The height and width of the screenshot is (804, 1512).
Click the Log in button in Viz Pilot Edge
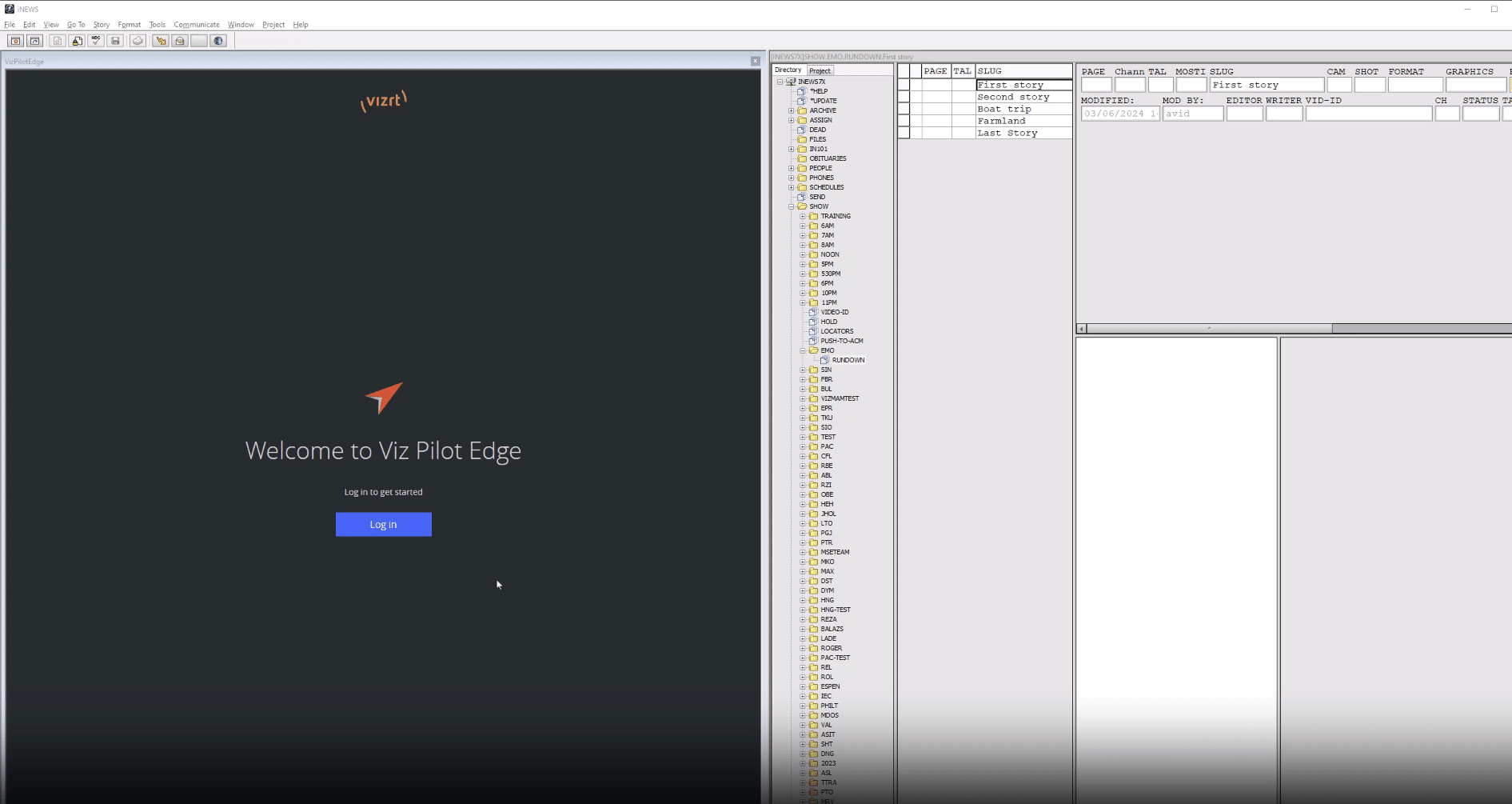tap(383, 524)
